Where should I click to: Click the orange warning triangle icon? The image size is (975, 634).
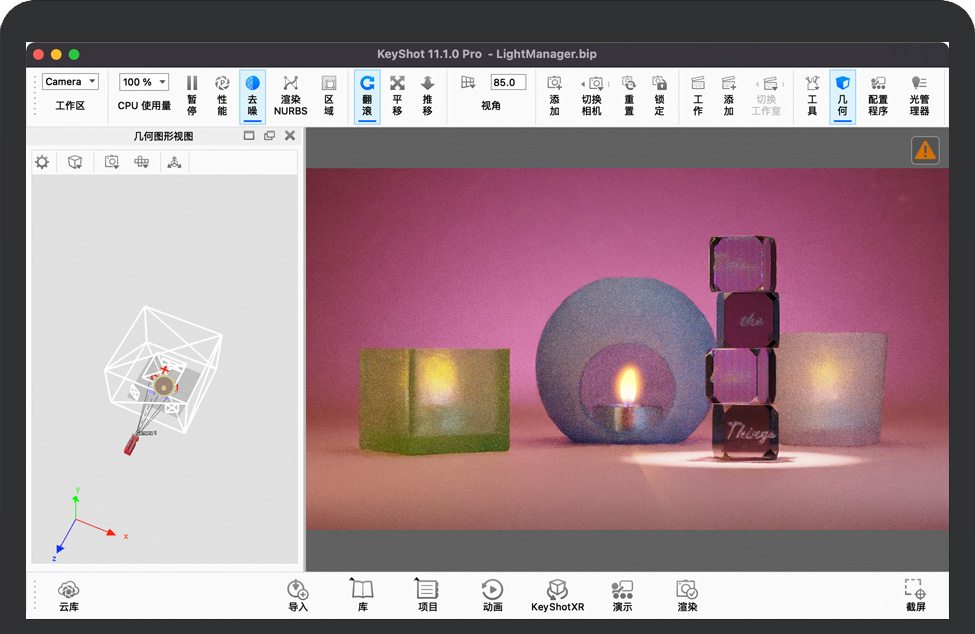(x=925, y=150)
